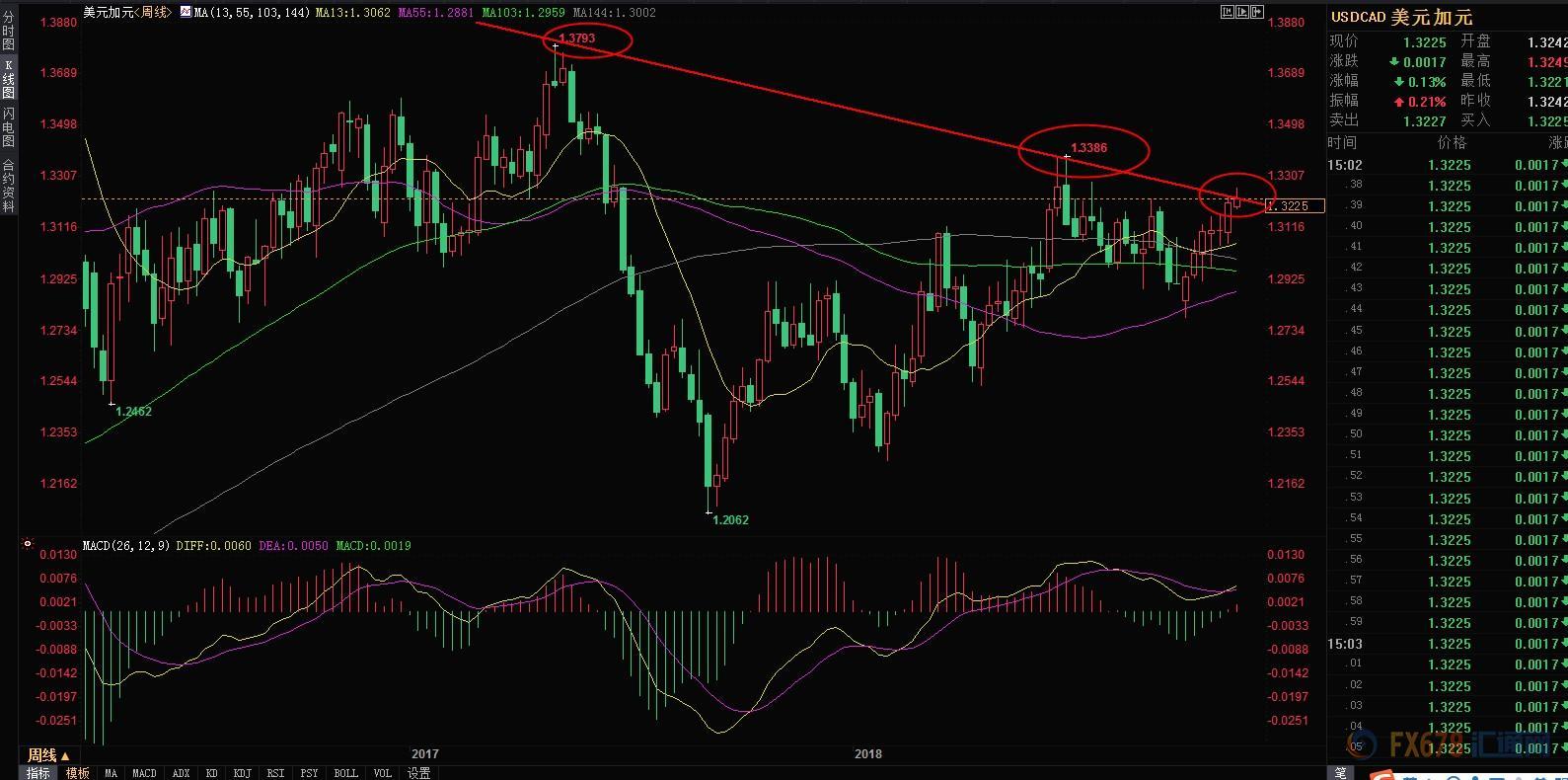Click the 1.3386 peak price label

[x=1089, y=147]
